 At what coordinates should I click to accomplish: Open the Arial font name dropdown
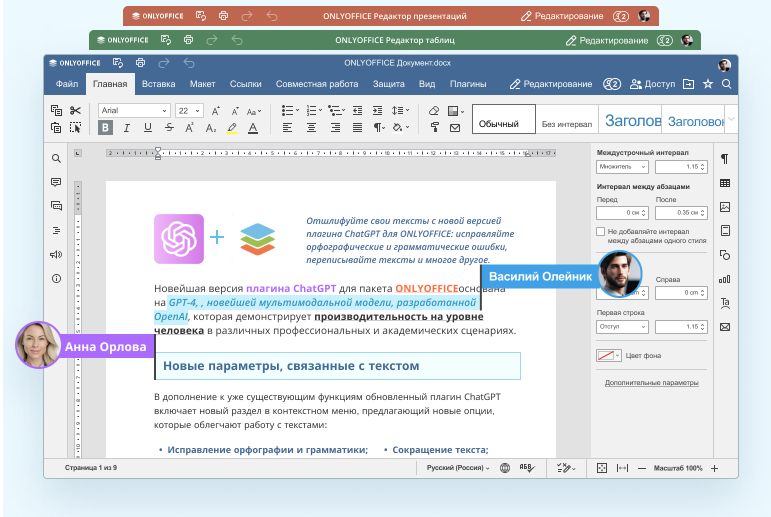pyautogui.click(x=134, y=111)
